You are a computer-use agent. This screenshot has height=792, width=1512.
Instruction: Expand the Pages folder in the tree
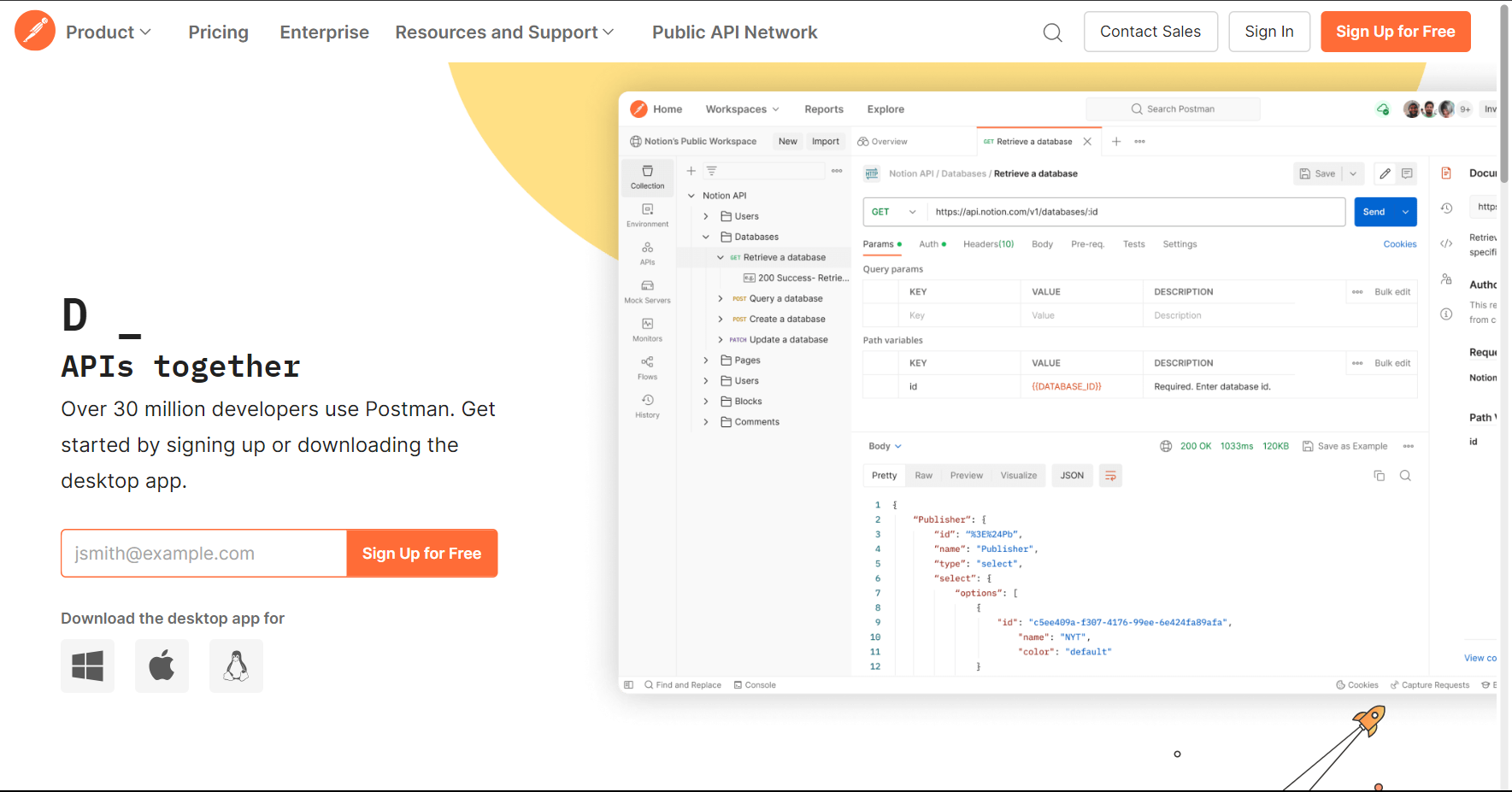[706, 361]
